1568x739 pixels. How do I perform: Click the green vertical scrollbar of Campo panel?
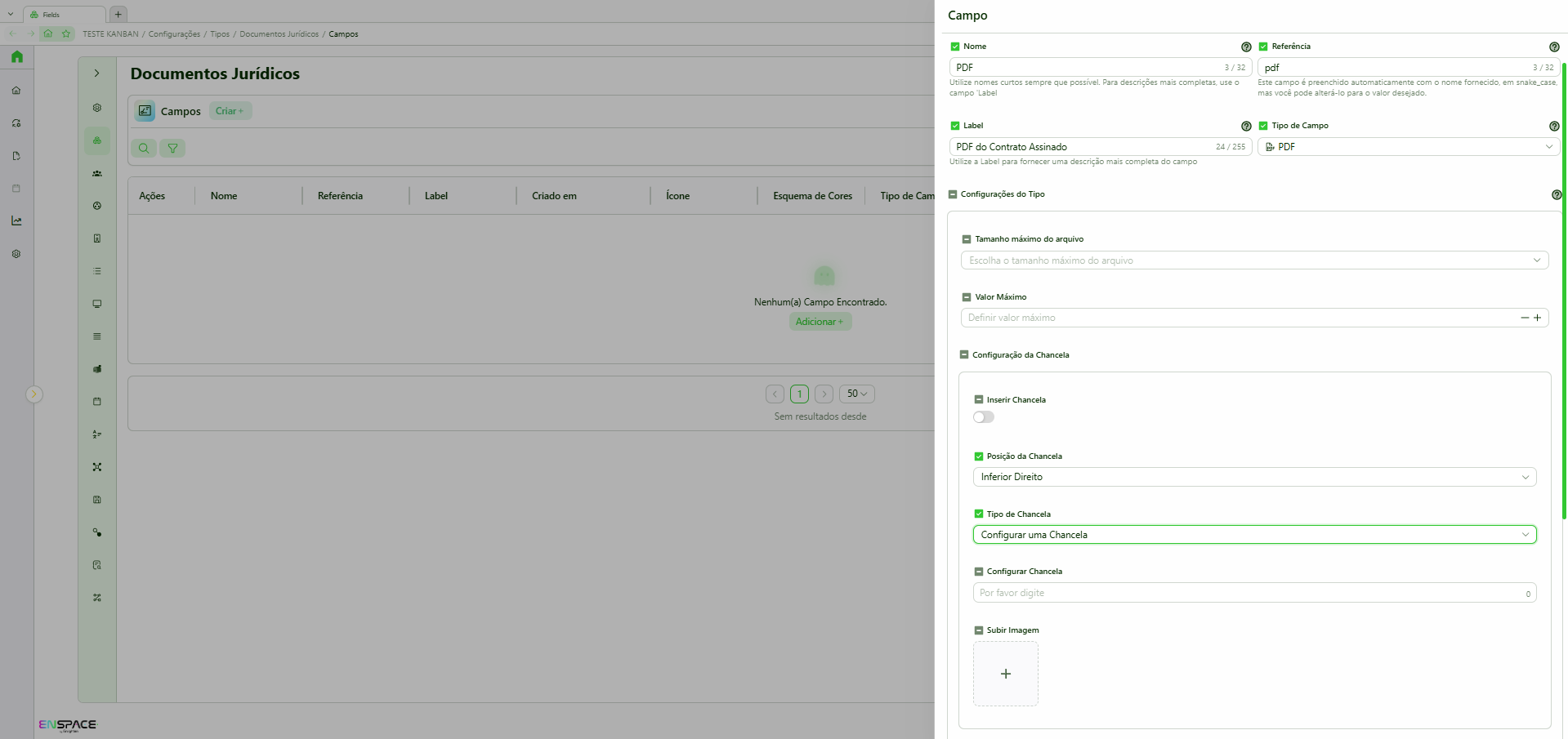tap(1564, 290)
